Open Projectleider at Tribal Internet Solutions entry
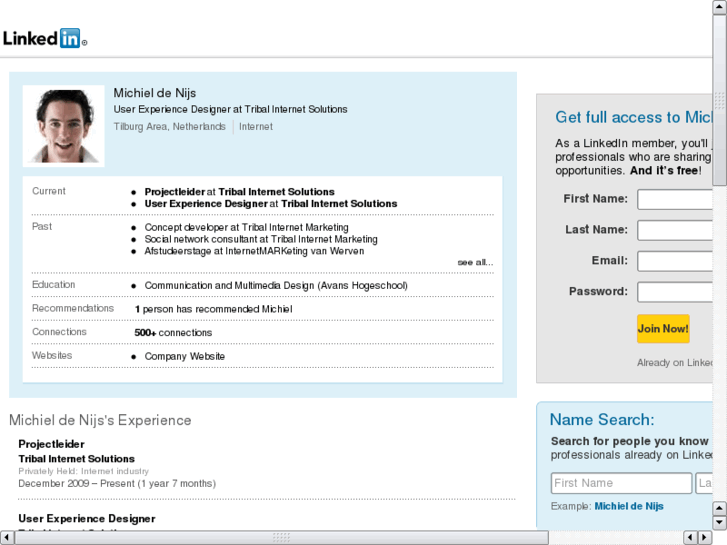Viewport: 727px width, 545px height. tap(239, 192)
